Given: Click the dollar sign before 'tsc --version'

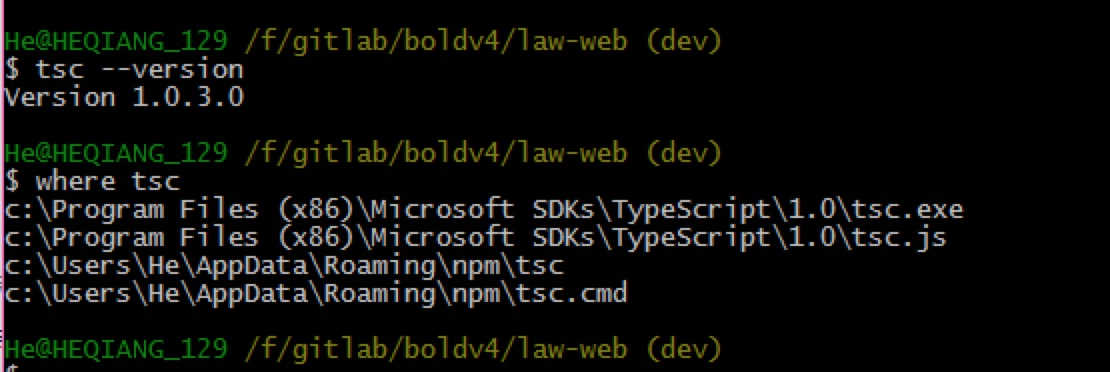Looking at the screenshot, I should pyautogui.click(x=12, y=69).
